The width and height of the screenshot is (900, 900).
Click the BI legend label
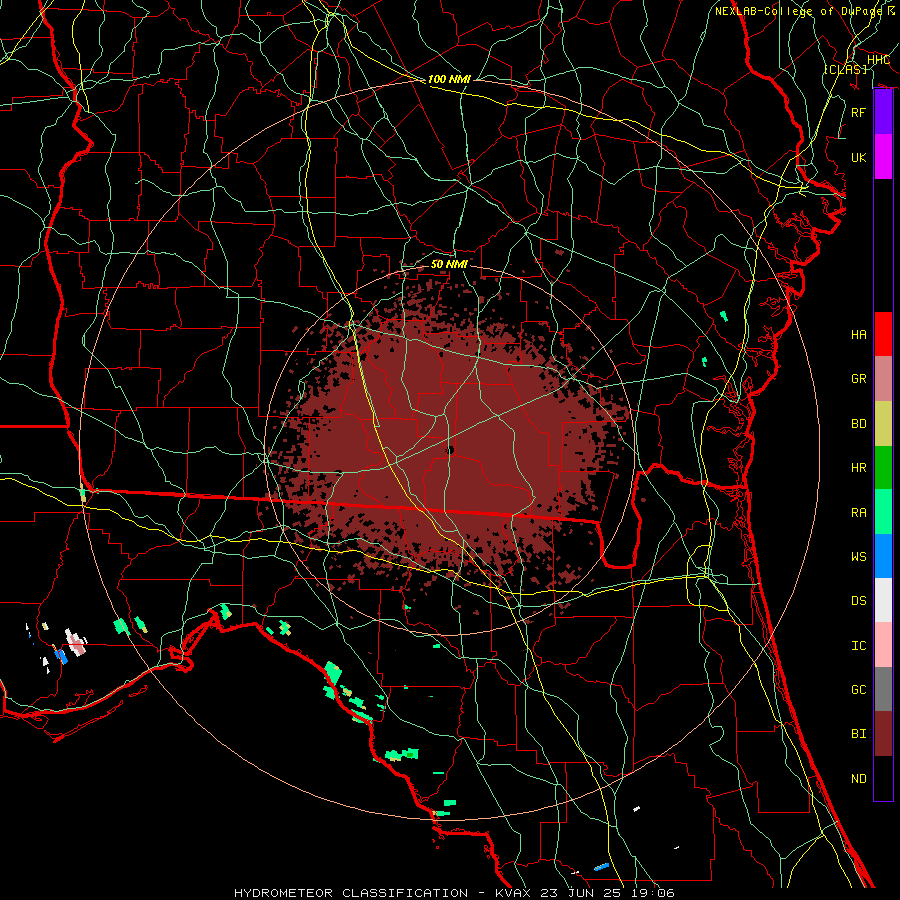tap(859, 734)
